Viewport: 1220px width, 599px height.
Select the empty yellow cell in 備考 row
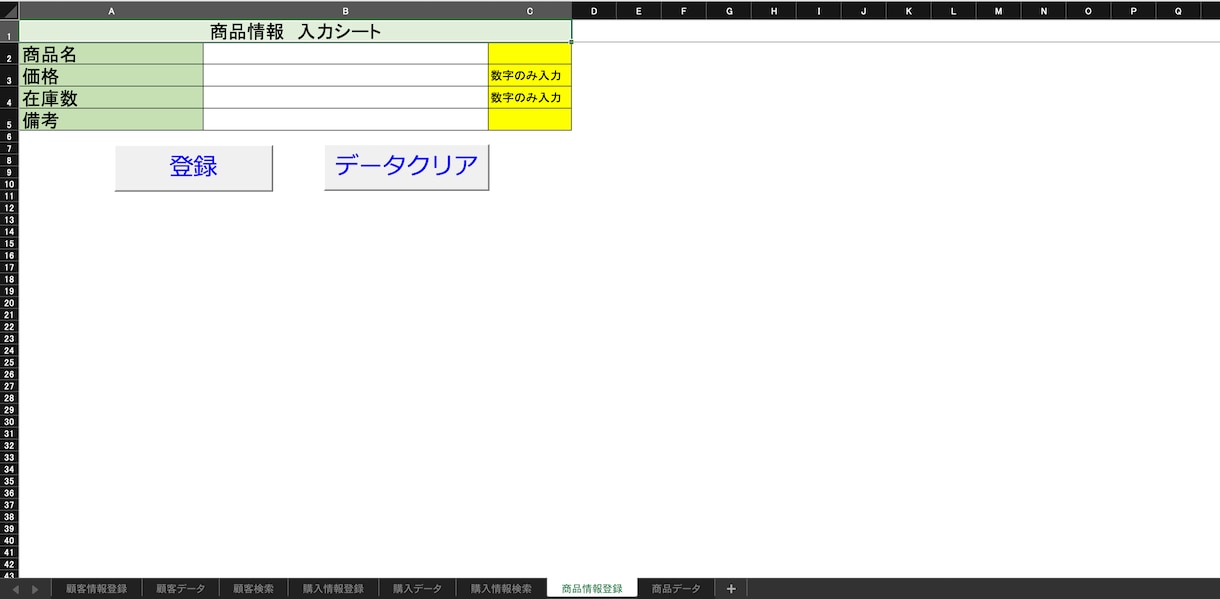pos(530,120)
